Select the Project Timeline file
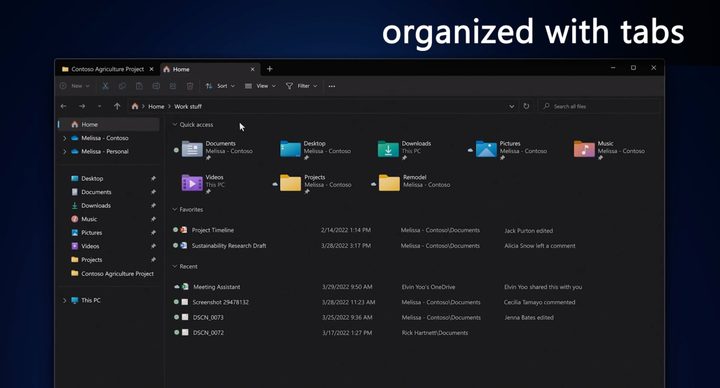Viewport: 720px width, 388px height. click(x=213, y=230)
